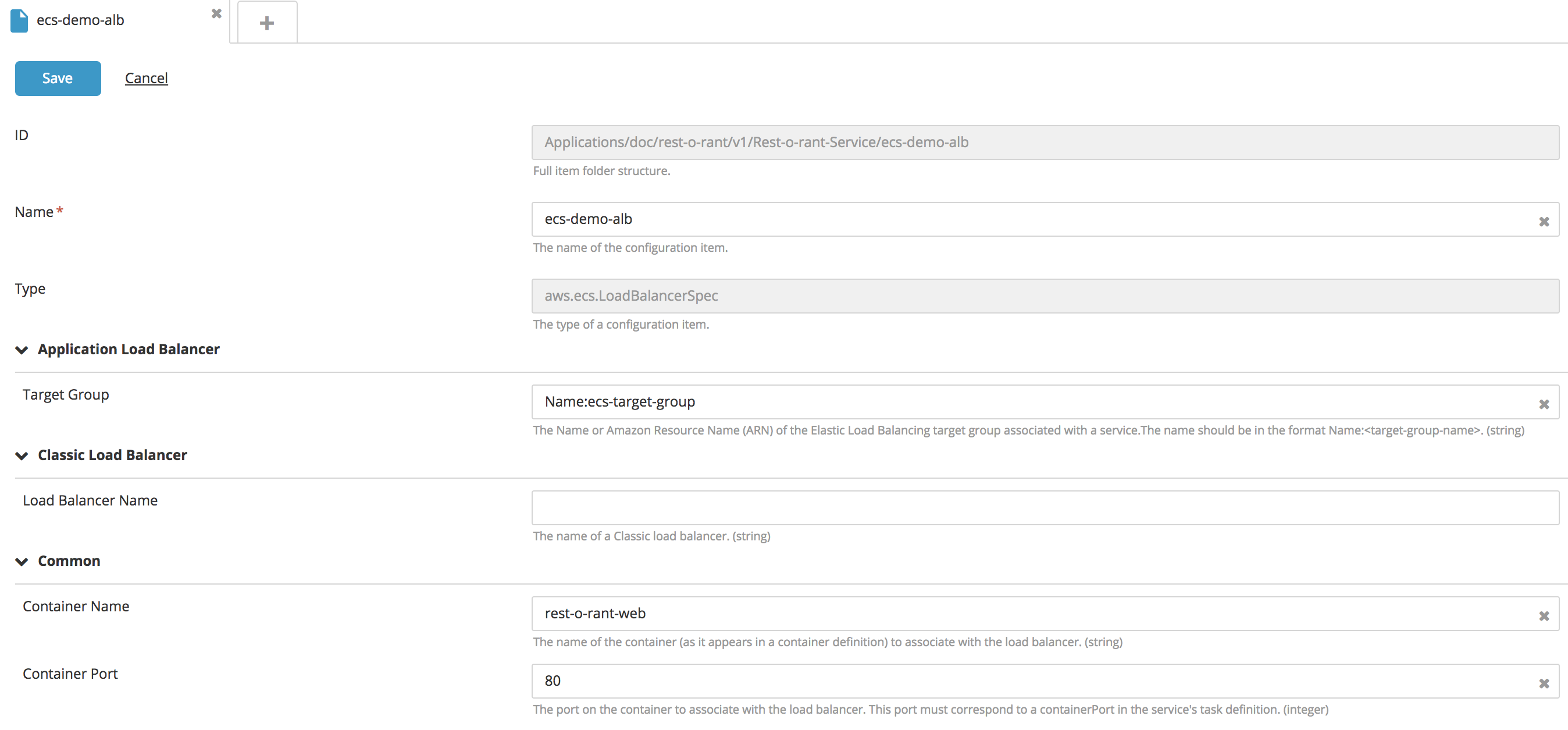Collapse the Common section
This screenshot has height=730, width=1568.
click(22, 562)
